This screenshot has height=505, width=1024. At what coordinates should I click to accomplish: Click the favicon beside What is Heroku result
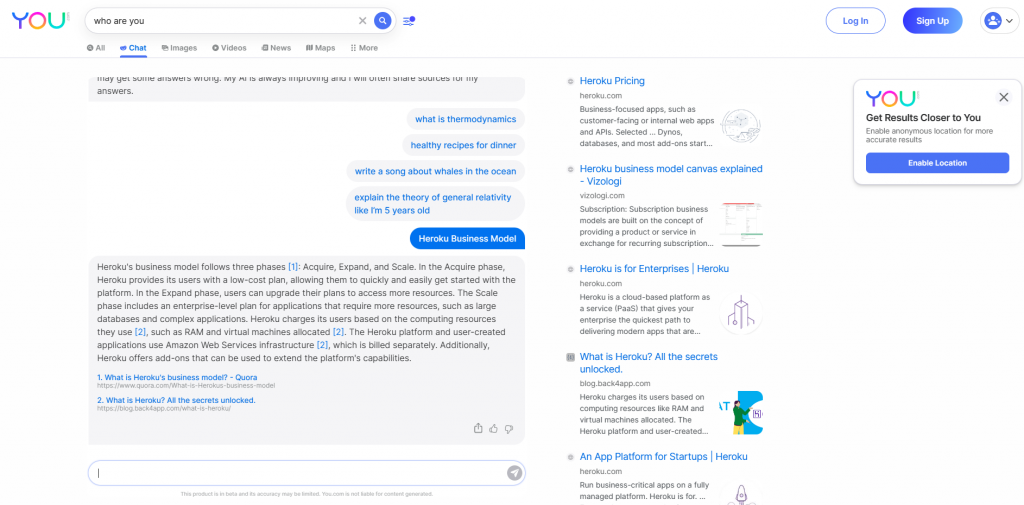pos(570,357)
